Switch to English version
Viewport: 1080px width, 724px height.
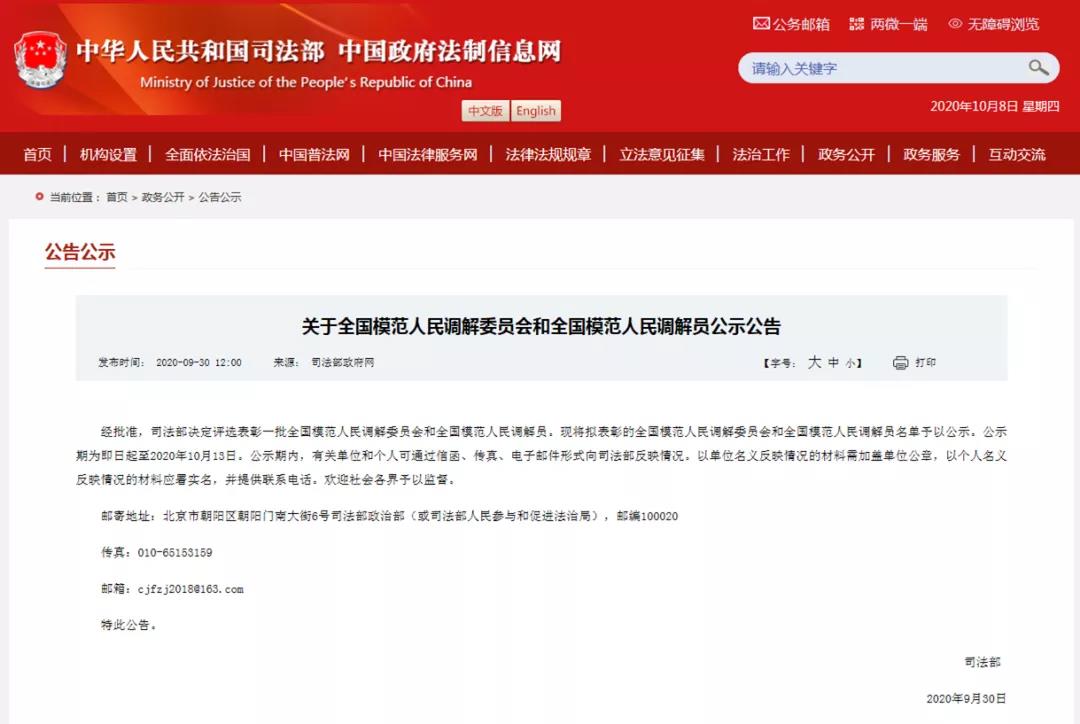[x=536, y=111]
